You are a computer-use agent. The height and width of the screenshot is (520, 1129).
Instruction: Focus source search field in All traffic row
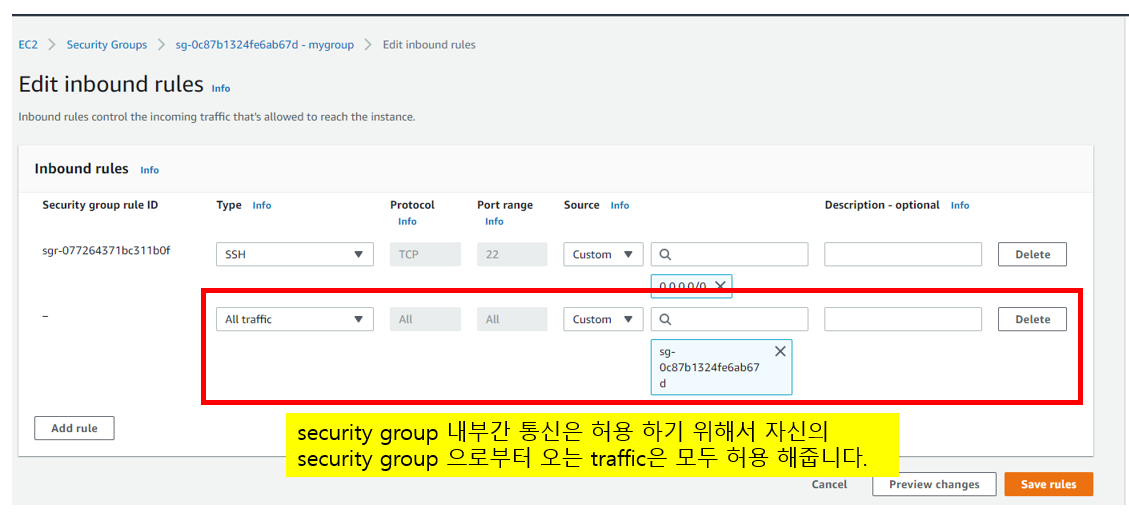click(x=729, y=319)
